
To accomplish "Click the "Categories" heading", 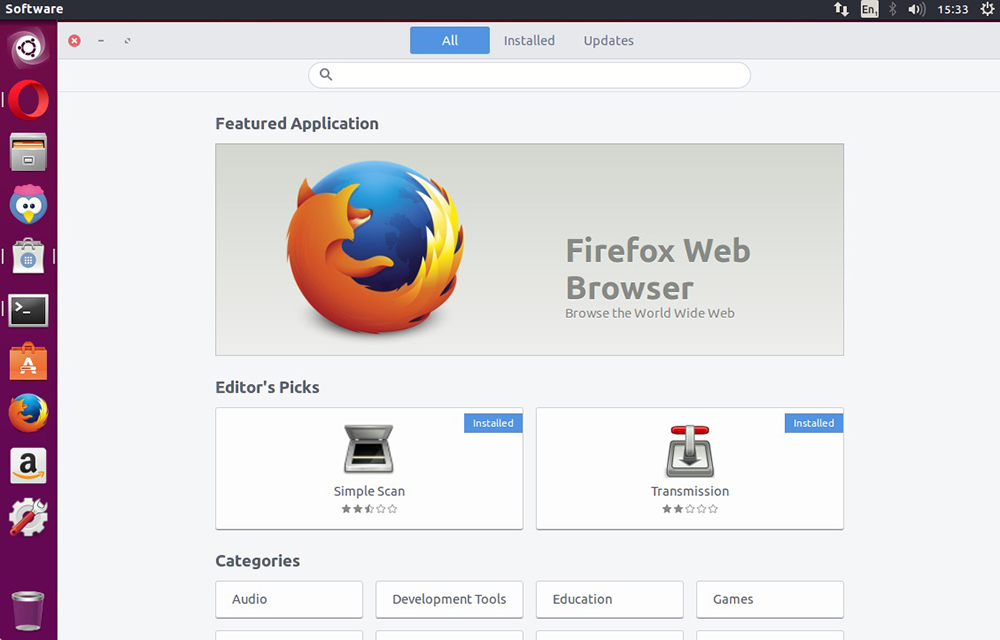I will 258,560.
